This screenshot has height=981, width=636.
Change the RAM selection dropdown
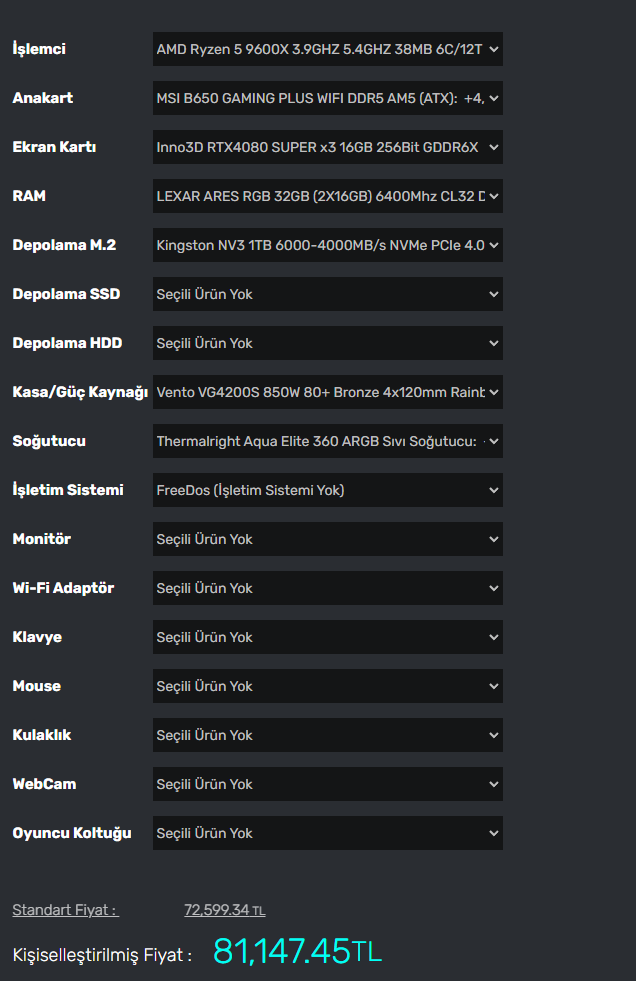(x=327, y=196)
